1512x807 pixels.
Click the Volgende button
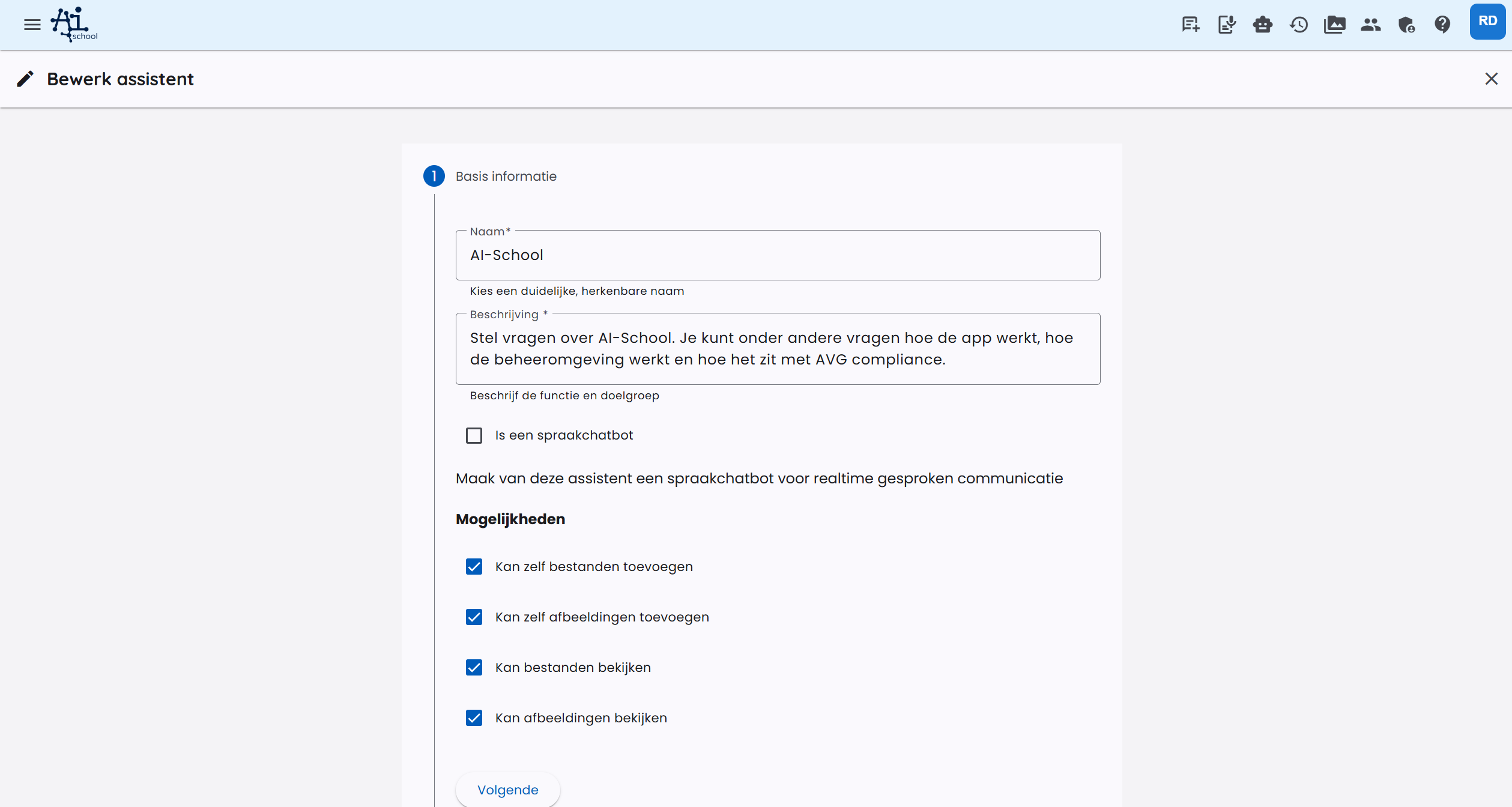507,790
